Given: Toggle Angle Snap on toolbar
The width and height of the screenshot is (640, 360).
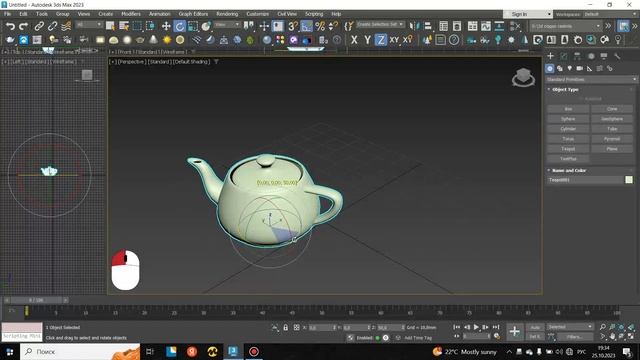Looking at the screenshot, I should click(306, 26).
